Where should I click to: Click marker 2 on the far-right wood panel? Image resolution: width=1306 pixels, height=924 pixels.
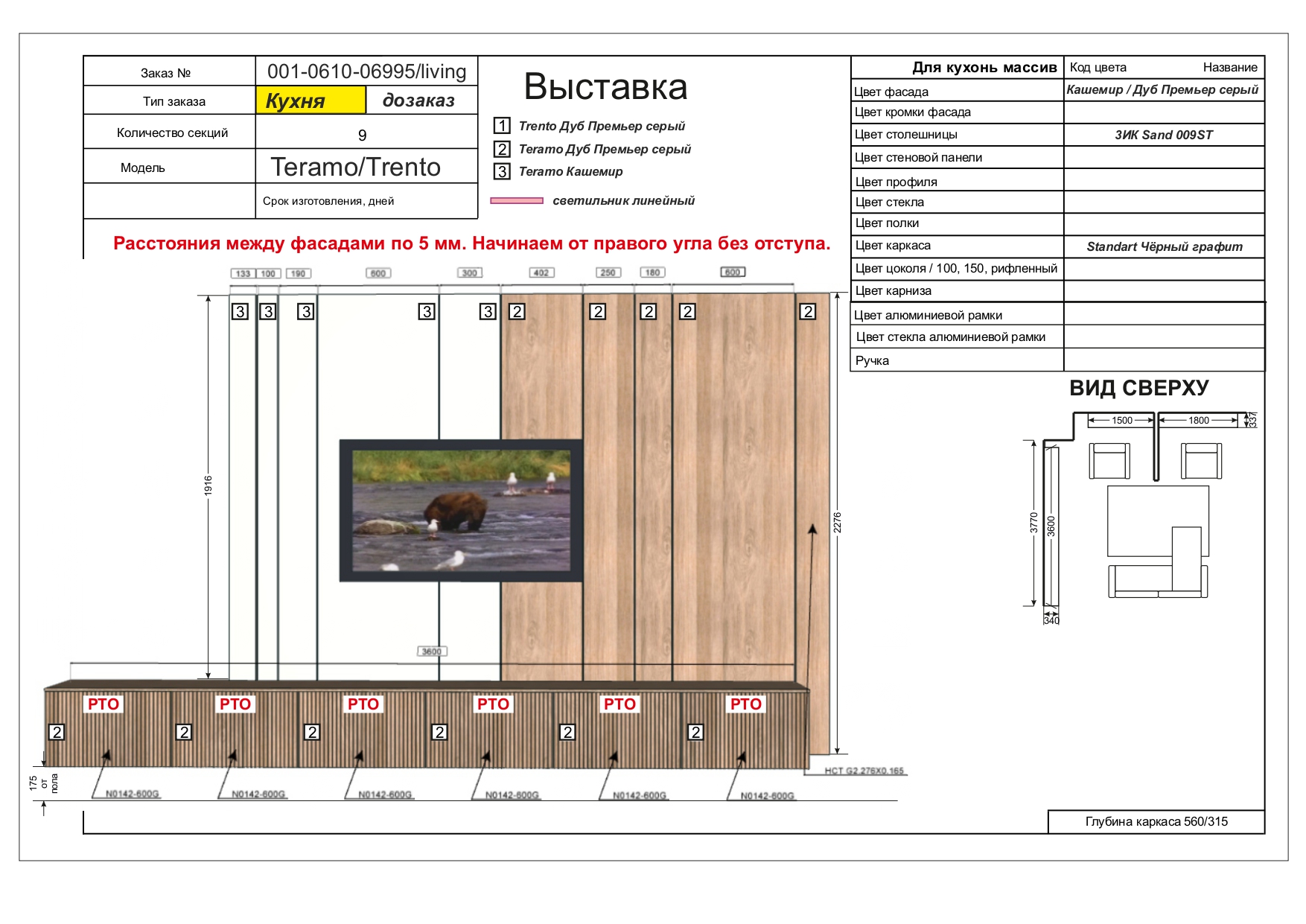807,311
